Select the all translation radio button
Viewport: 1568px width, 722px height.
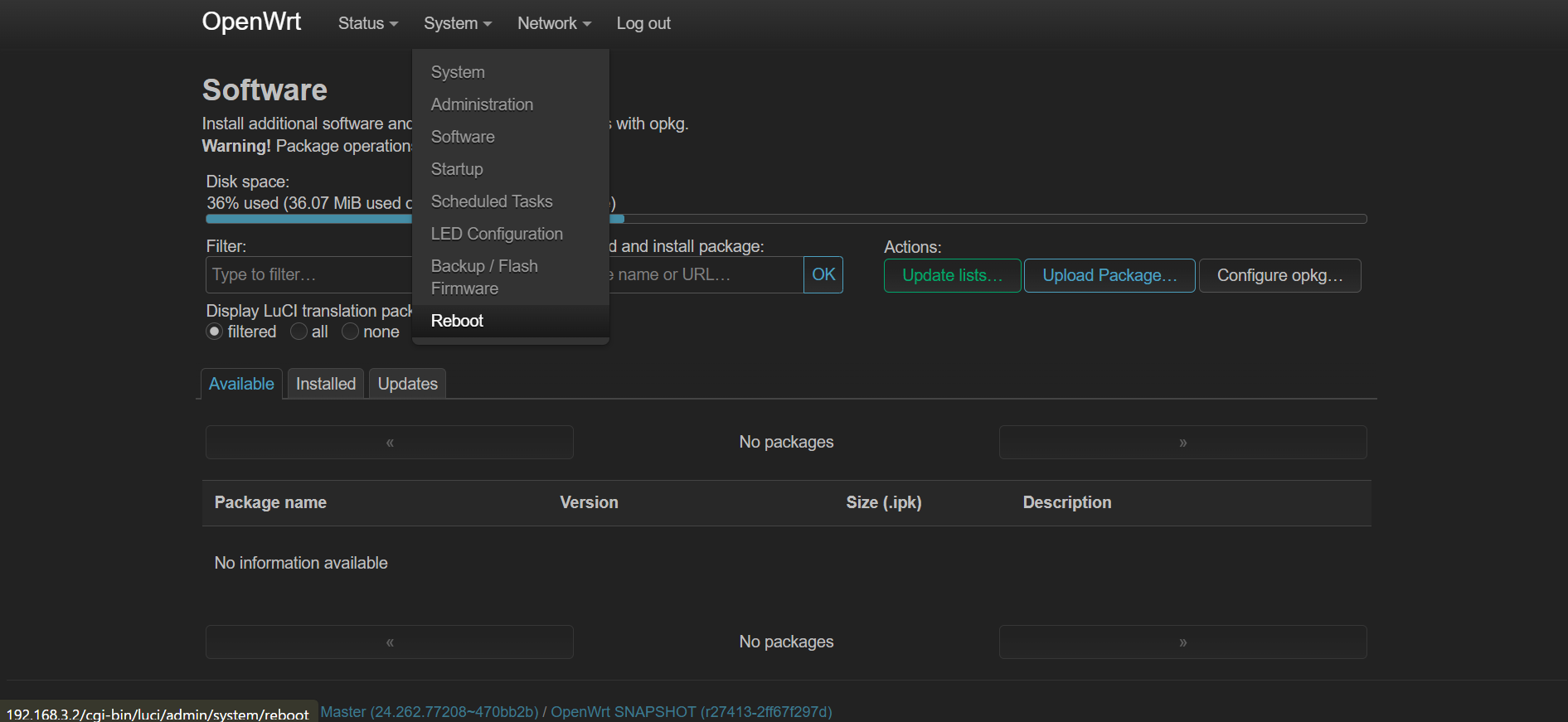299,332
